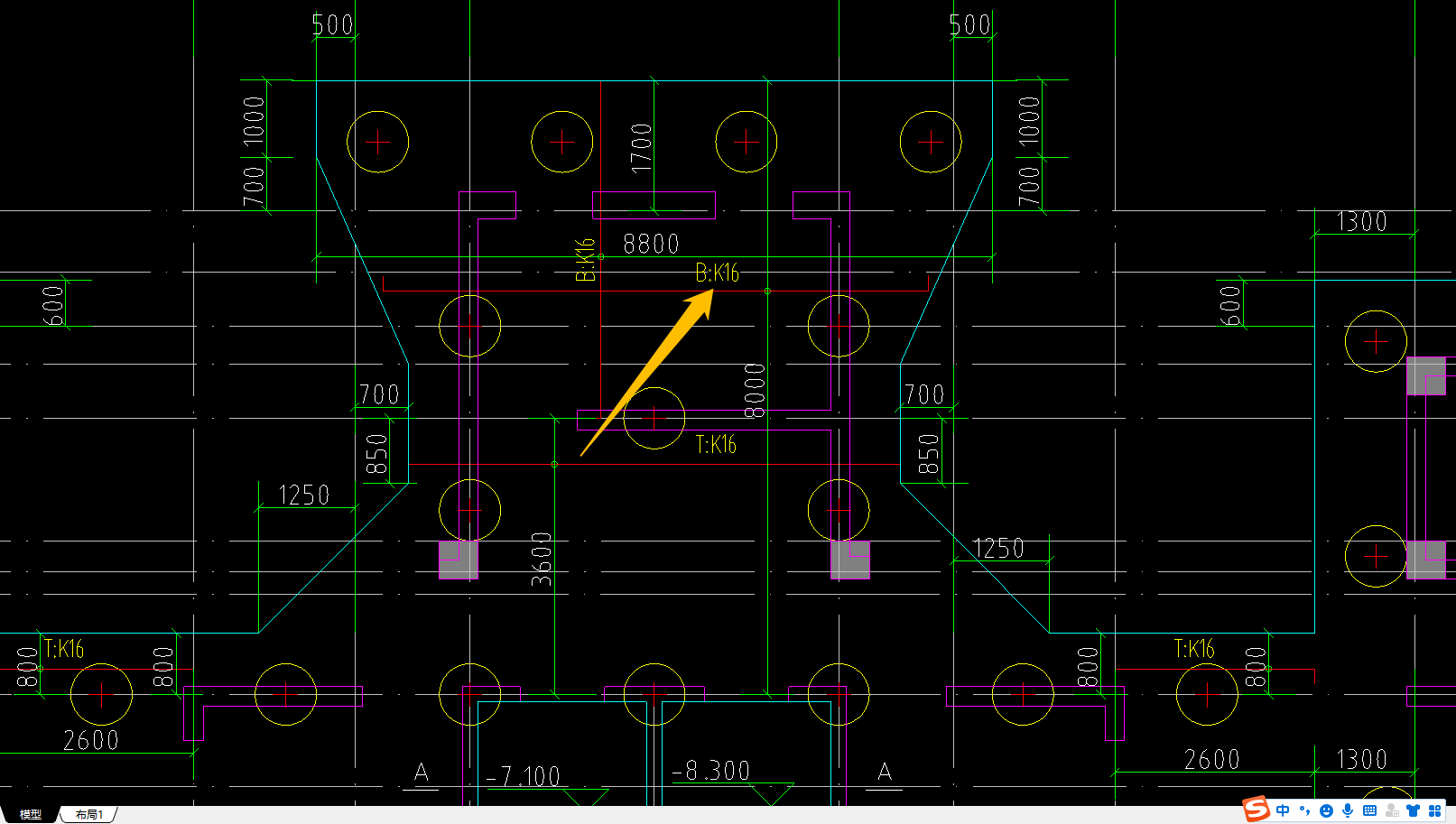Select the -8.300 elevation label
Screen dimensions: 1456x824
711,771
